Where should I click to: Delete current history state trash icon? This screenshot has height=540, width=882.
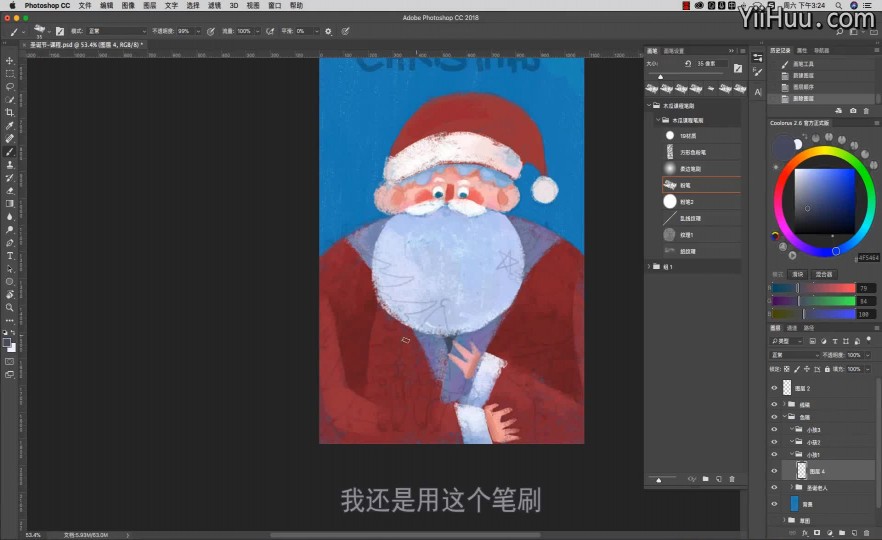point(866,111)
